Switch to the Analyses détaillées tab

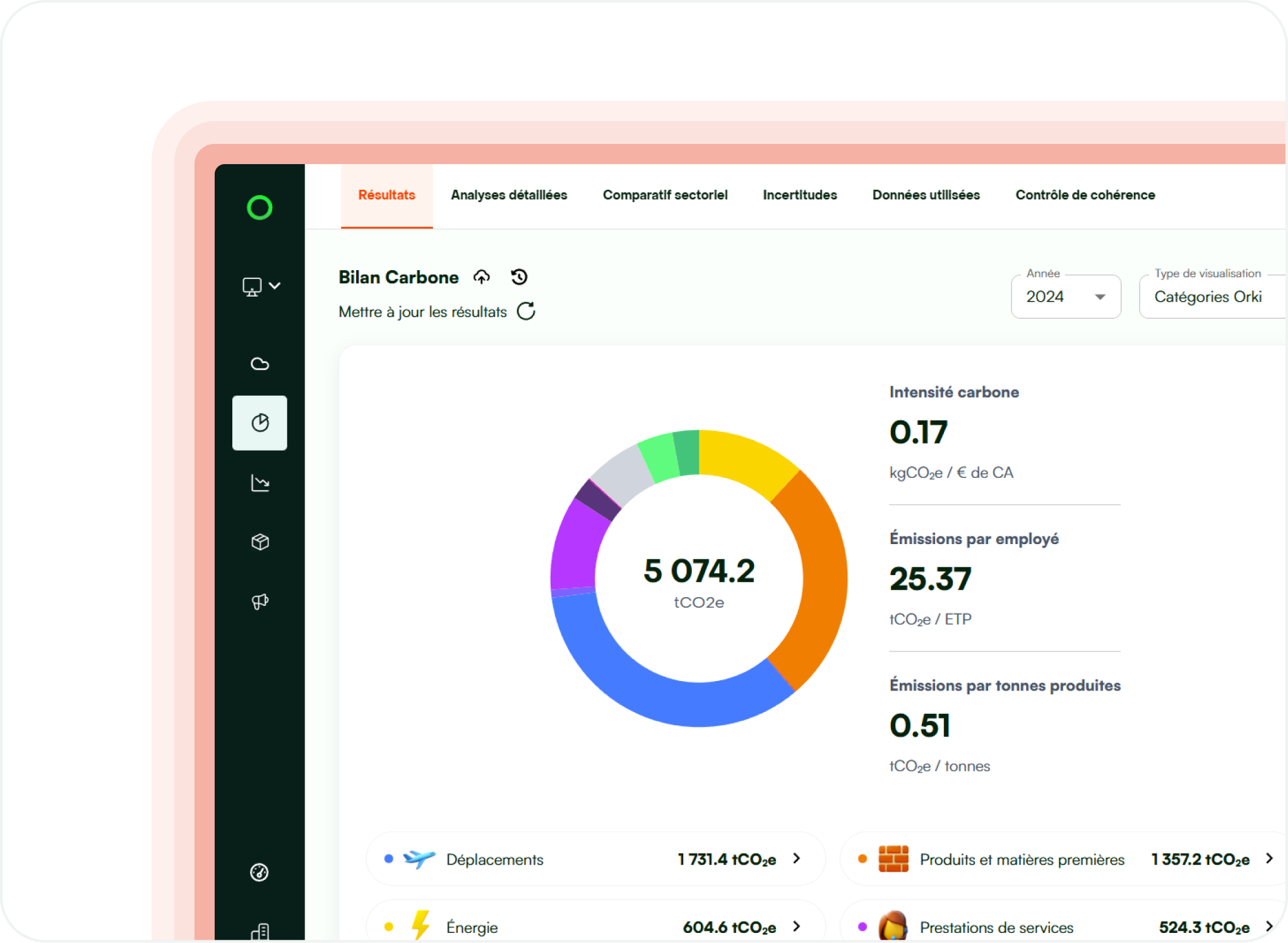pos(509,195)
